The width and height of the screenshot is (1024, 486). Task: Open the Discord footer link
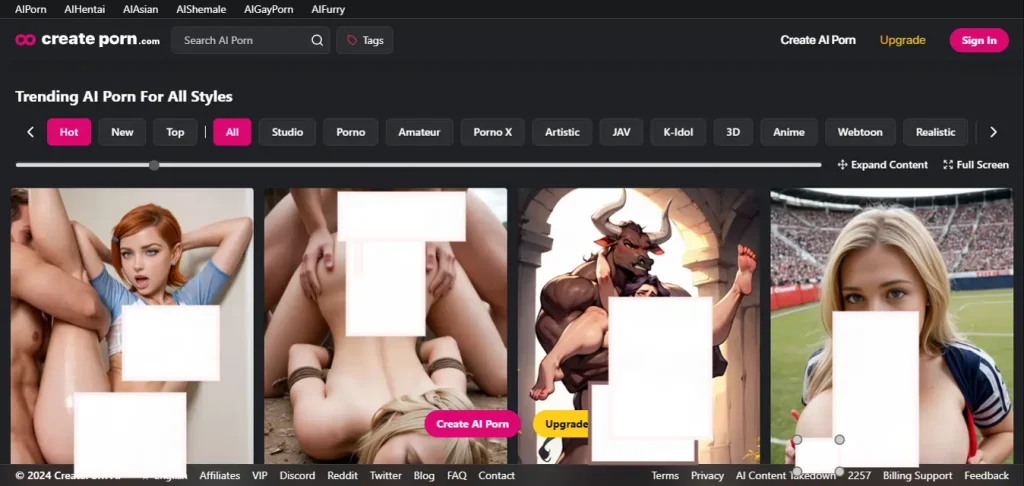[297, 476]
